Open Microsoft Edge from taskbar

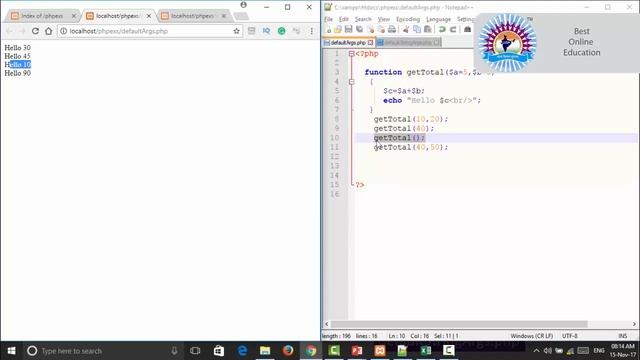click(x=242, y=351)
